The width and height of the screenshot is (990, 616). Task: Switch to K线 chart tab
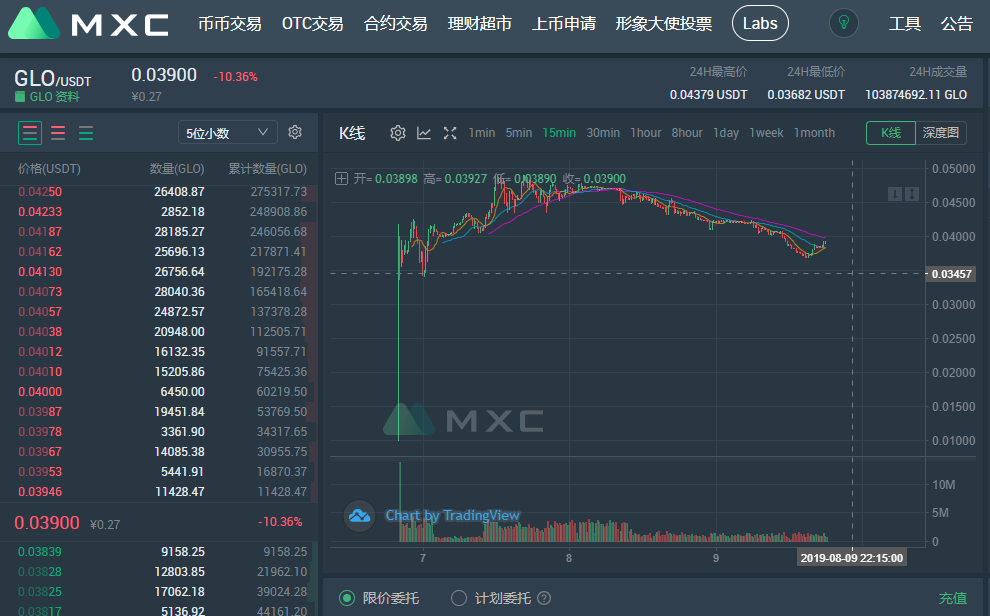click(x=891, y=133)
